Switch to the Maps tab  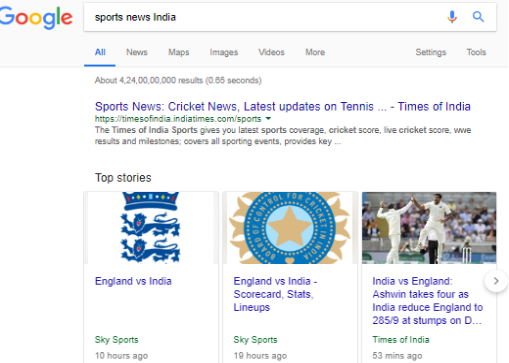(179, 52)
